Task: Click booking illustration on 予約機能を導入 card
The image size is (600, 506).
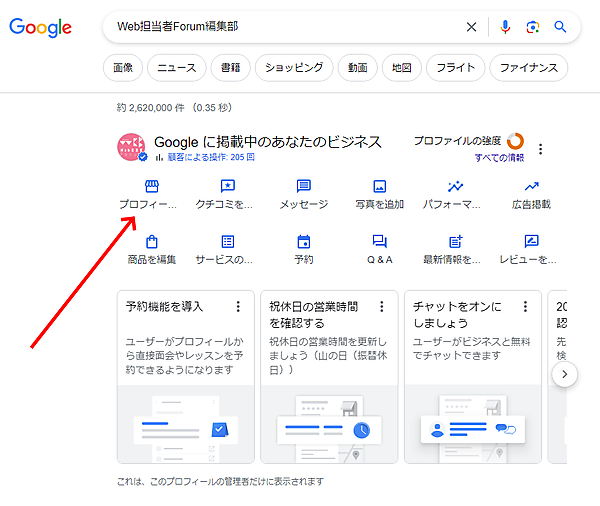Action: [x=186, y=424]
